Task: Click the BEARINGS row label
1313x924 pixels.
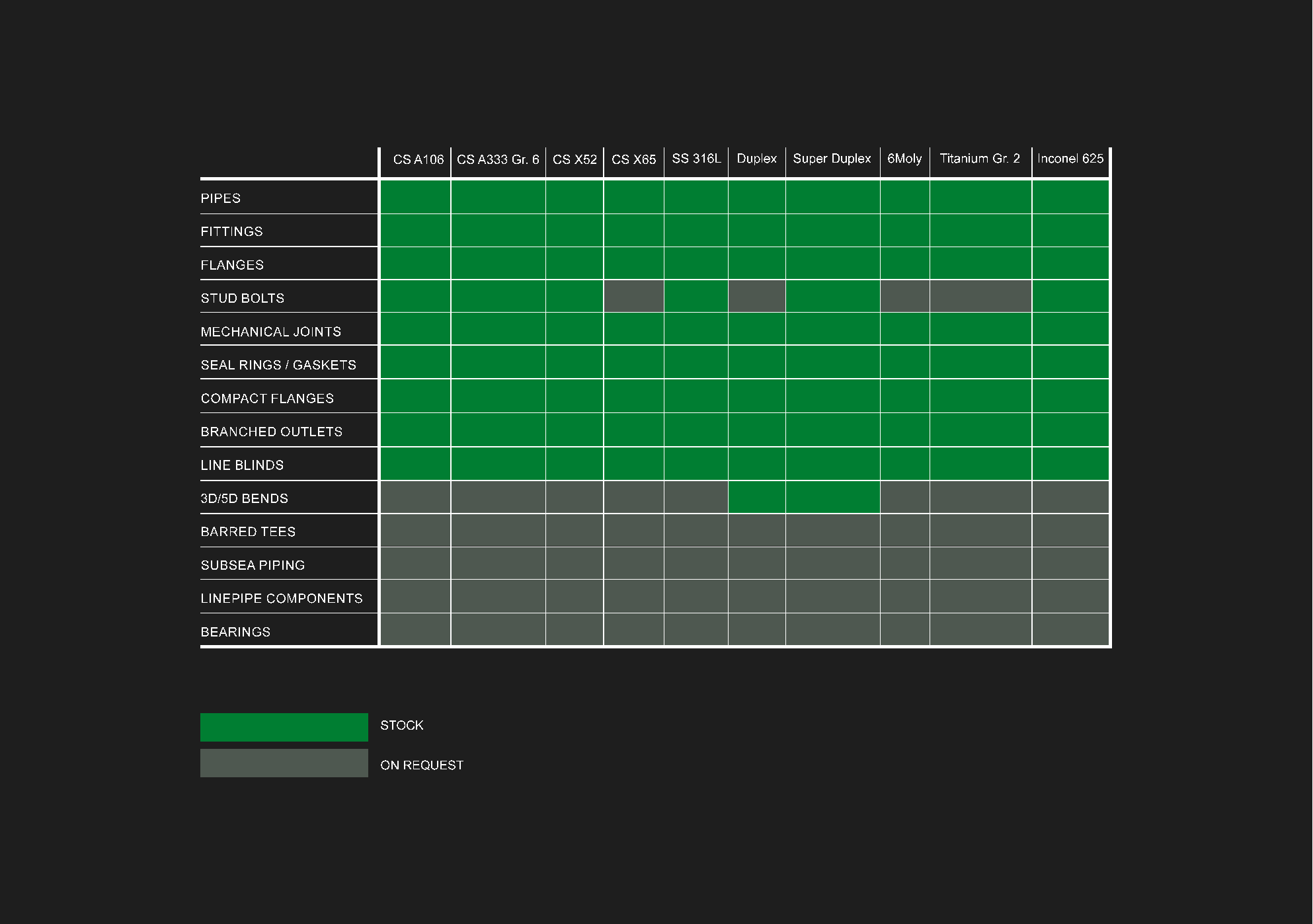Action: [x=235, y=632]
